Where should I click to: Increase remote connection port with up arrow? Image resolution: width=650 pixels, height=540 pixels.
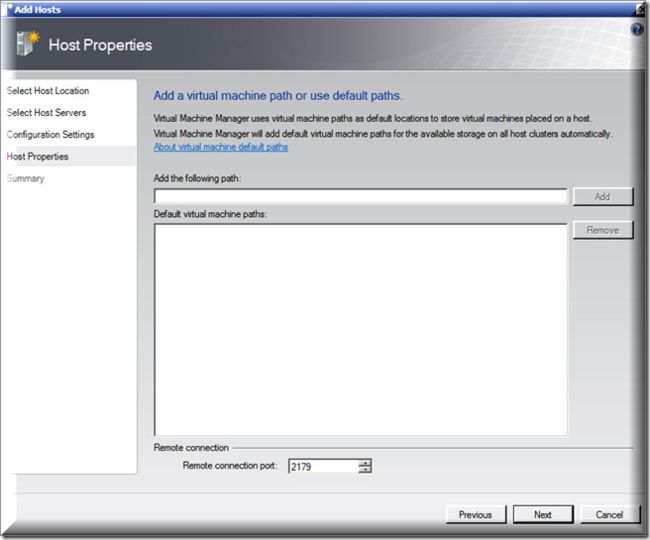(365, 463)
